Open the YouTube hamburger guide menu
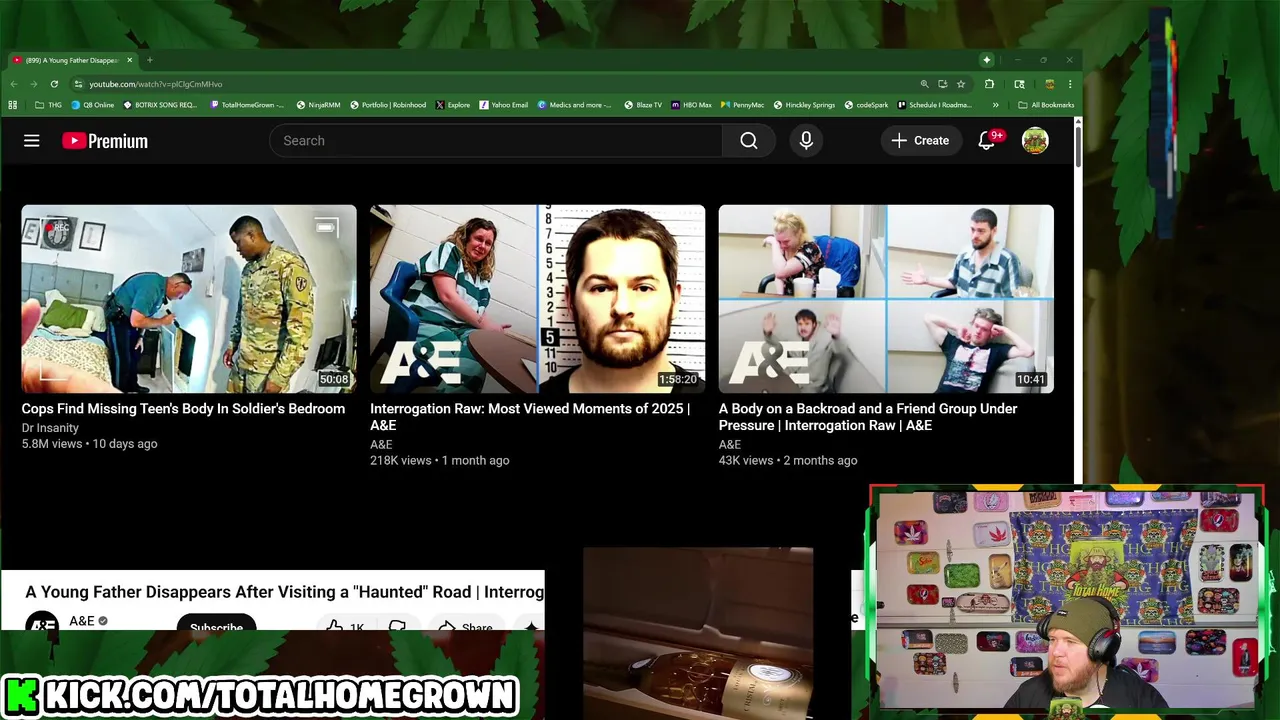Screen dimensions: 1280x720 tap(32, 141)
